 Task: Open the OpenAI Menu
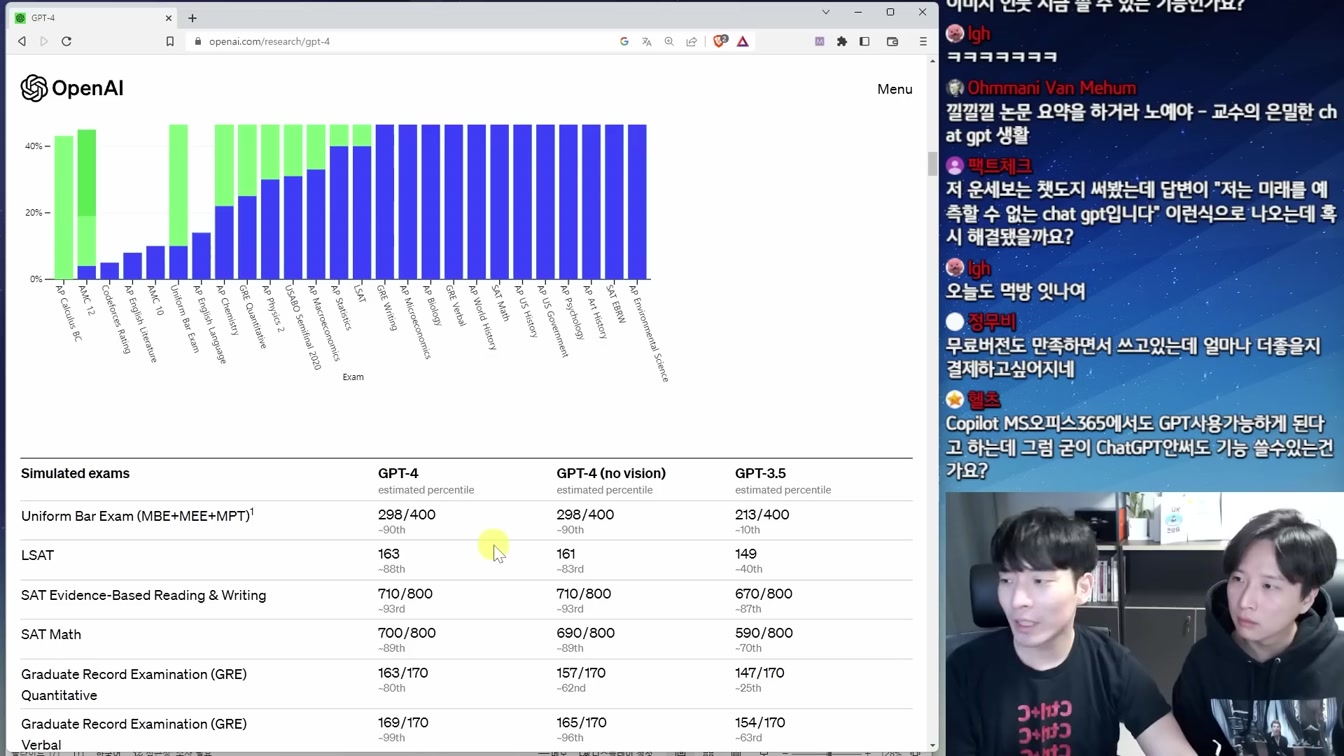pyautogui.click(x=895, y=89)
